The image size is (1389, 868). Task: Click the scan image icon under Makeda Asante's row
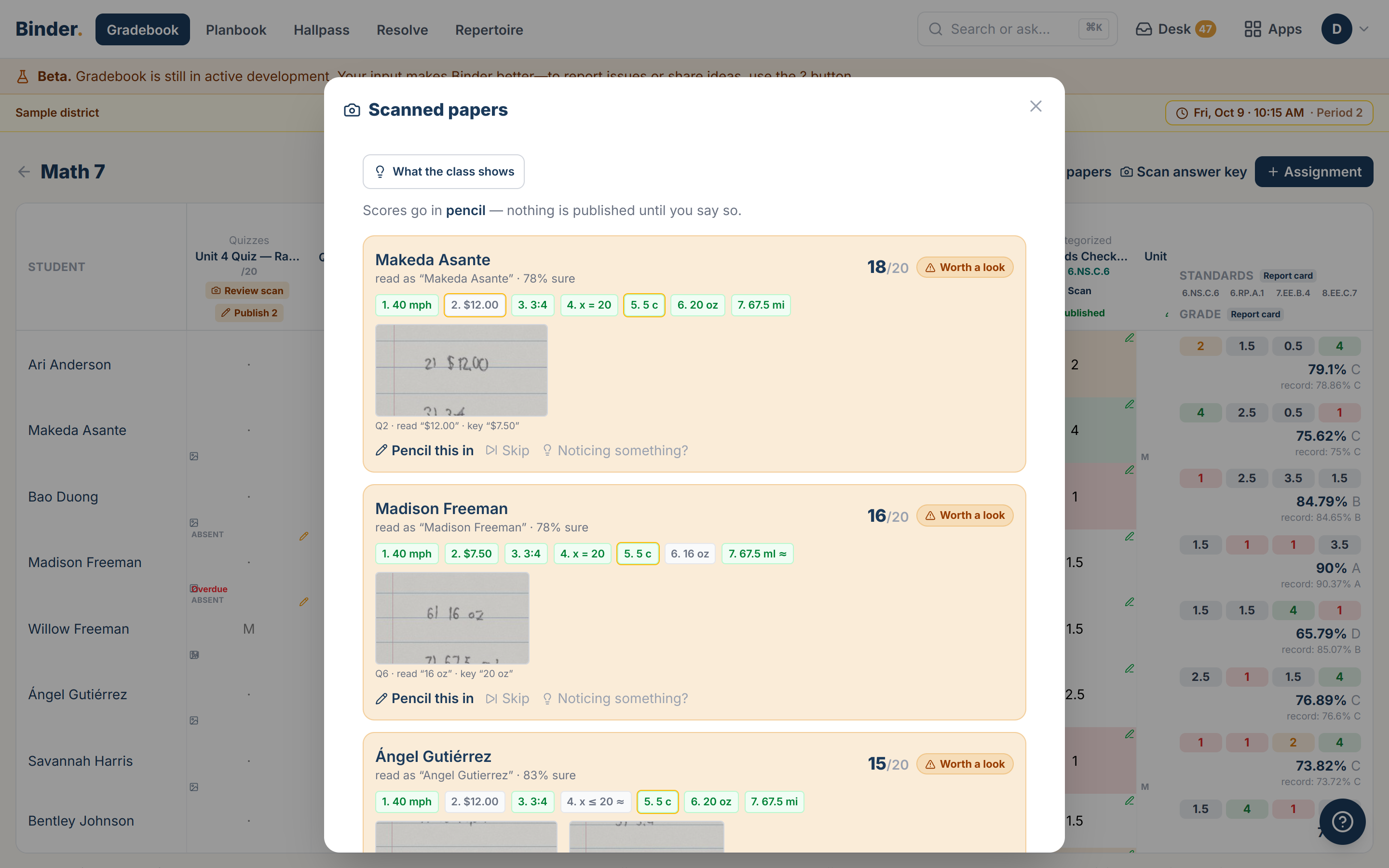click(x=194, y=456)
